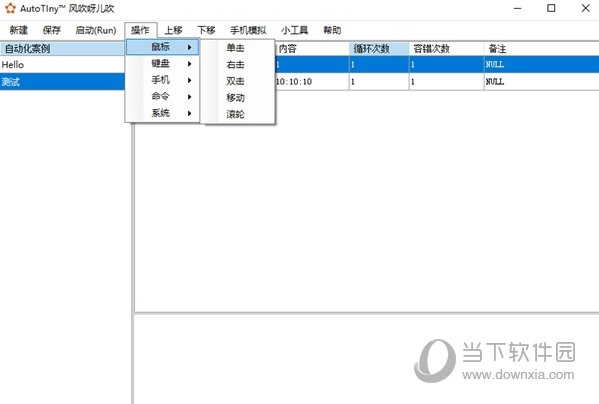Maximize the AutoTiny window
Screen dimensions: 599x404
point(551,8)
